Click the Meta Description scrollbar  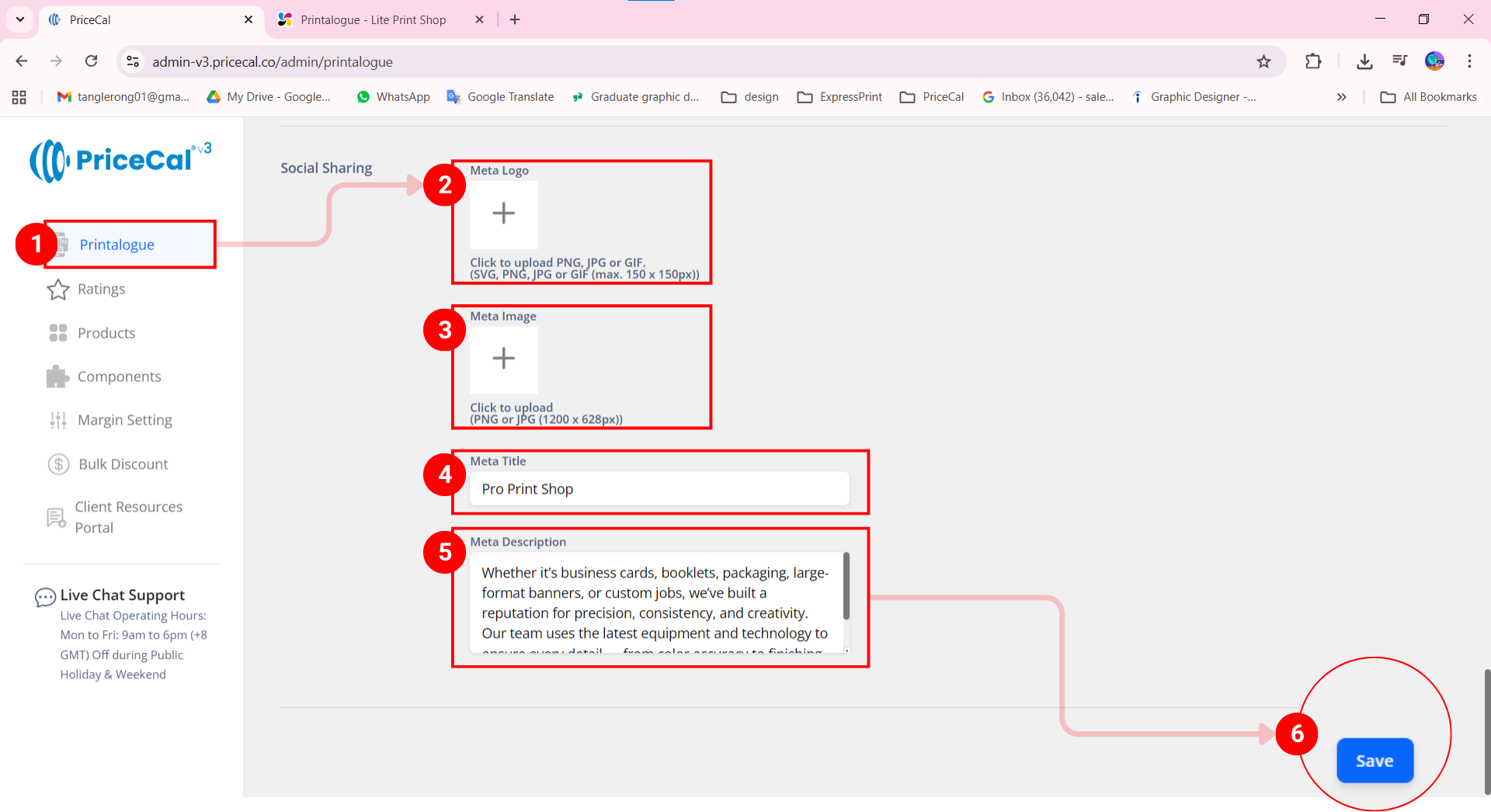pyautogui.click(x=846, y=586)
